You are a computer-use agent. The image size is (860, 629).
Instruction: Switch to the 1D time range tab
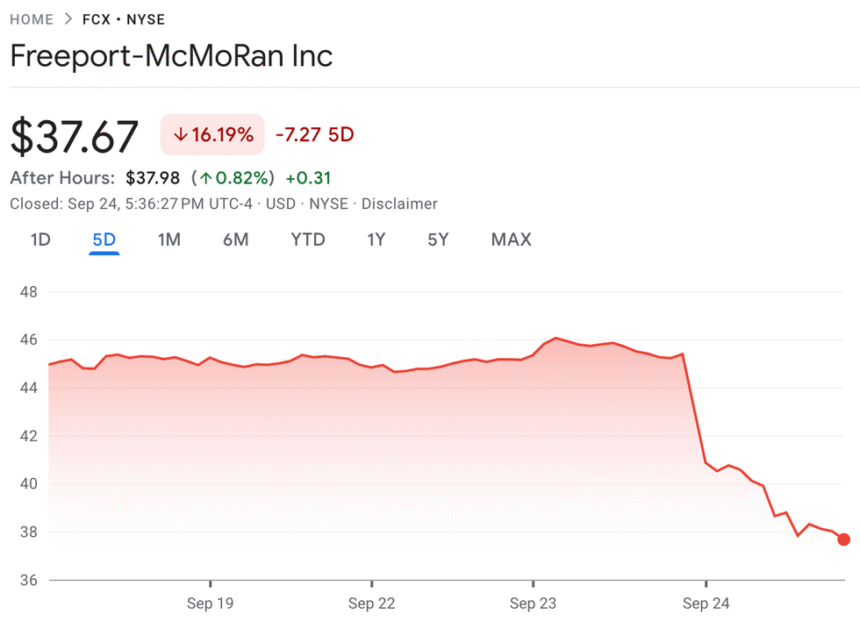click(40, 240)
